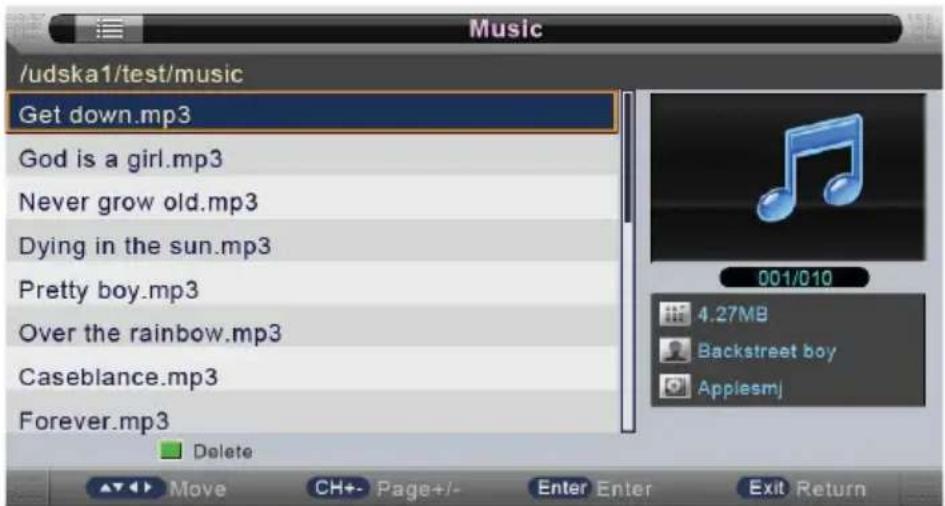The width and height of the screenshot is (945, 506).
Task: Click the album disc icon beside Applesmj
Action: 674,387
